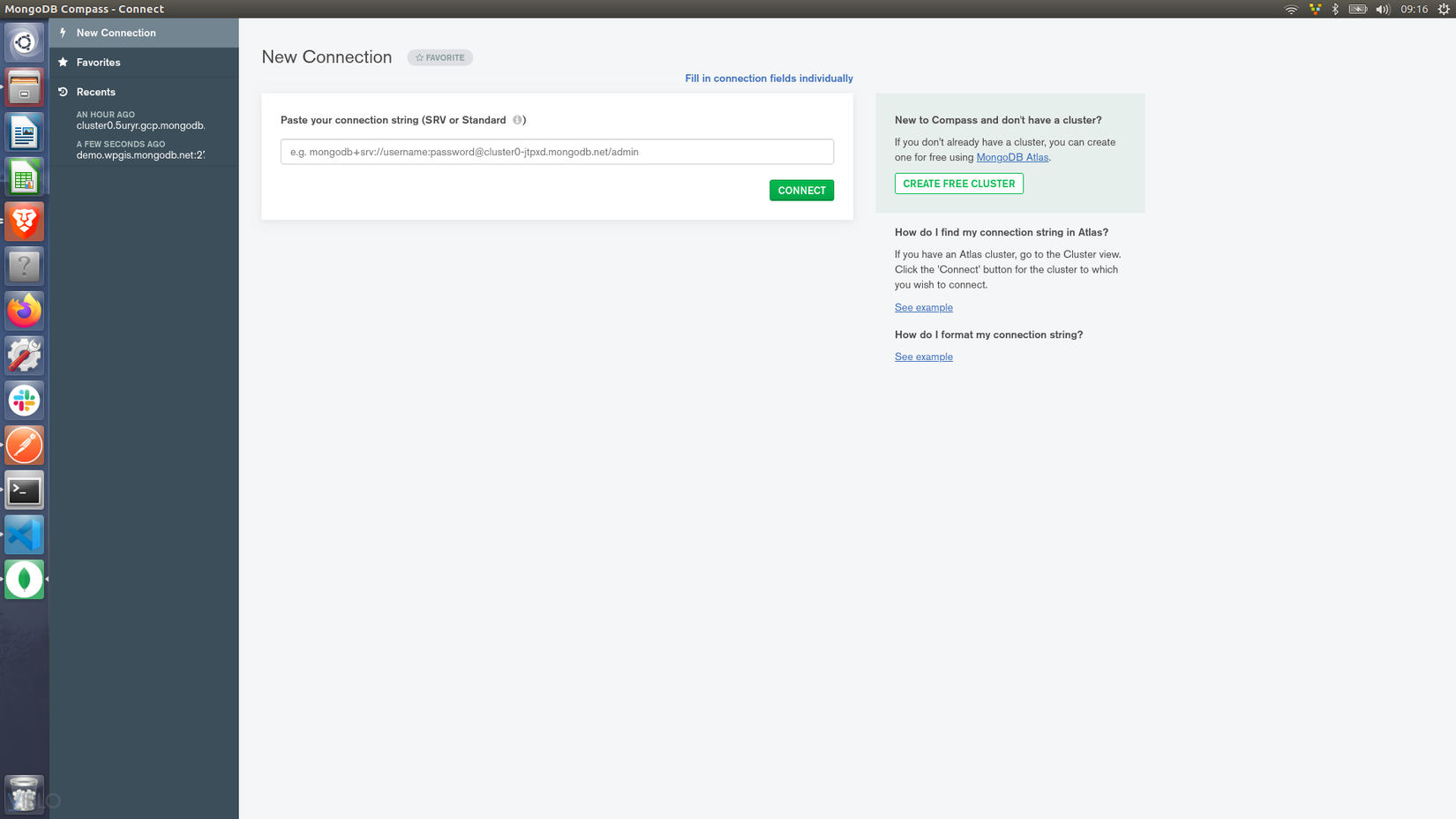Click the 'AN HOUR AGO' timestamp label
This screenshot has height=819, width=1456.
(106, 115)
